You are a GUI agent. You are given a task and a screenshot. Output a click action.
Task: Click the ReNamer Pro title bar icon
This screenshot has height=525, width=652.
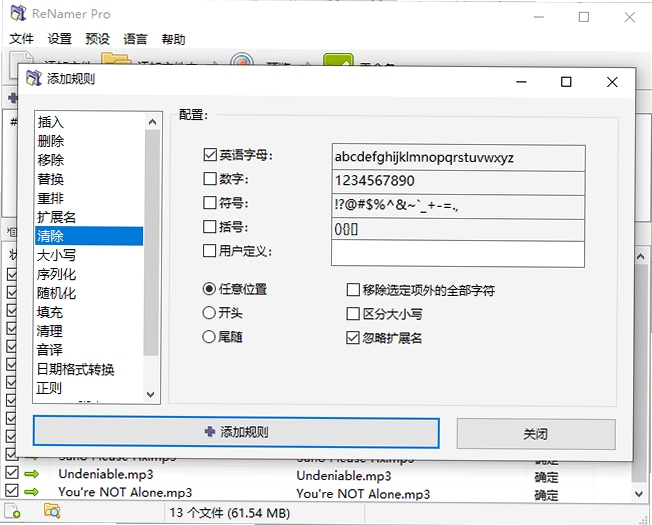[18, 13]
